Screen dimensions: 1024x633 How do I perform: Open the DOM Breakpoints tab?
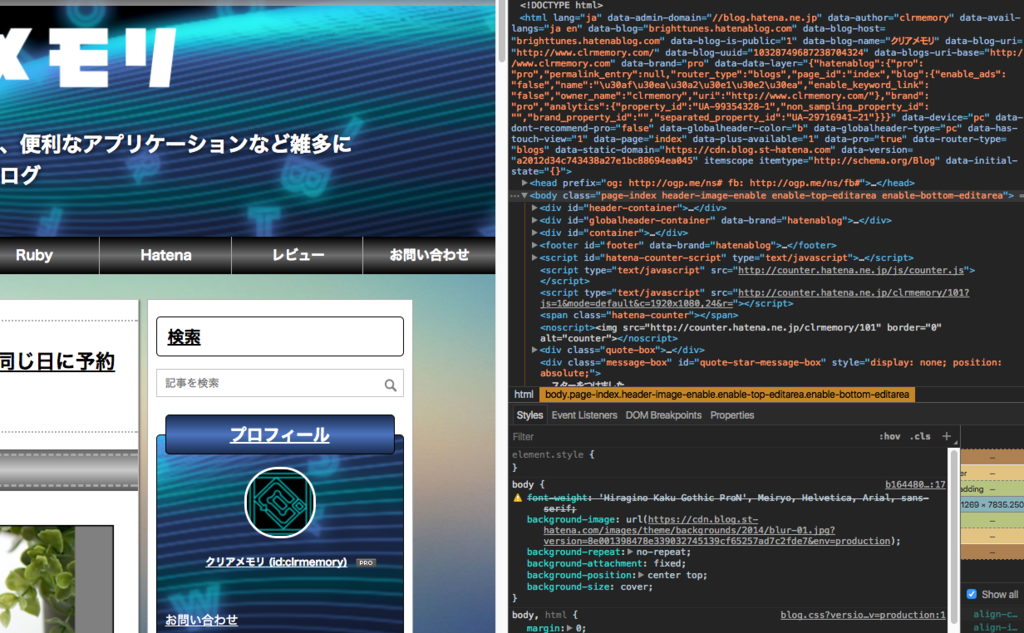[663, 415]
